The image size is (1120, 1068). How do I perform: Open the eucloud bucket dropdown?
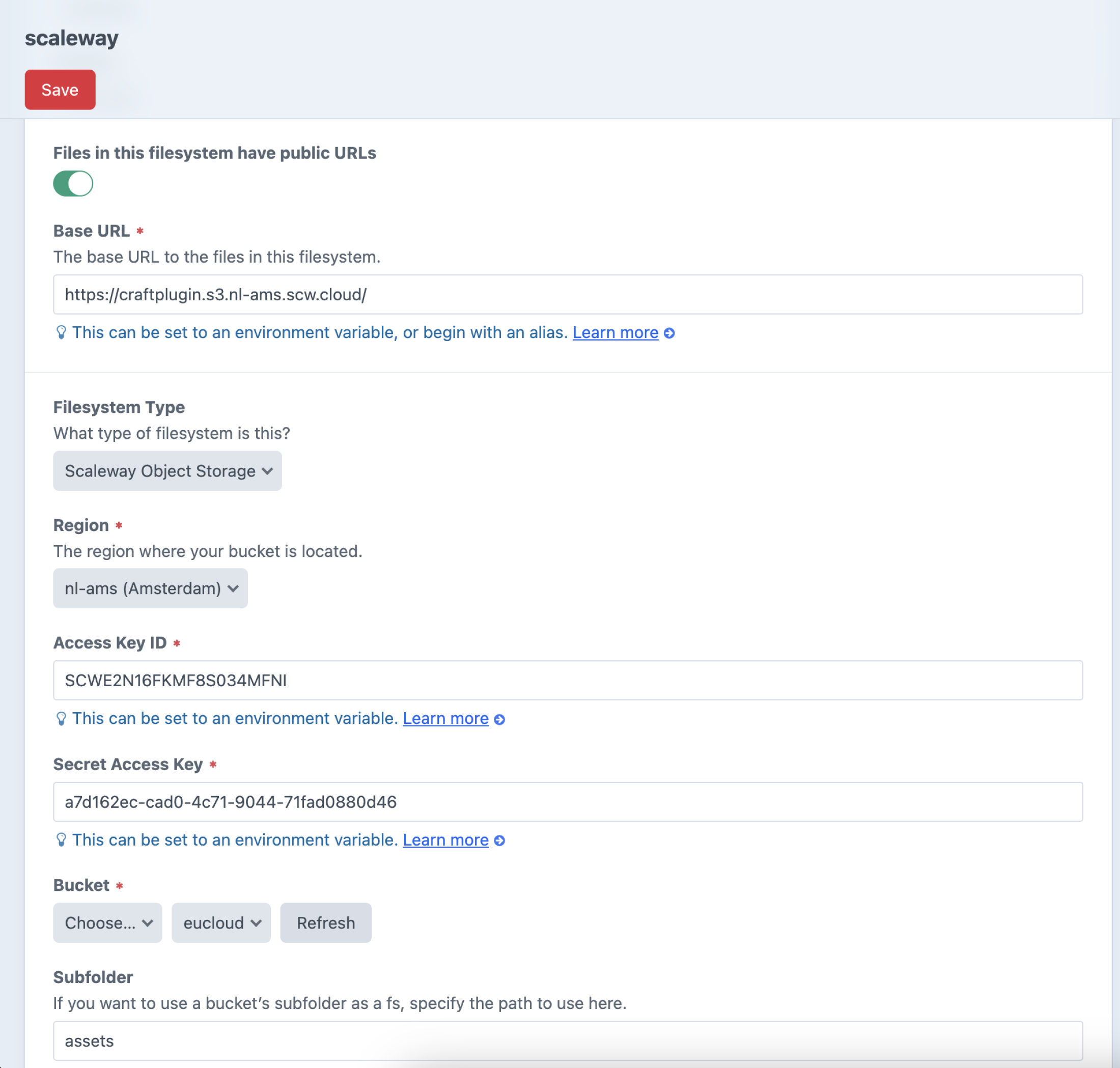[221, 923]
